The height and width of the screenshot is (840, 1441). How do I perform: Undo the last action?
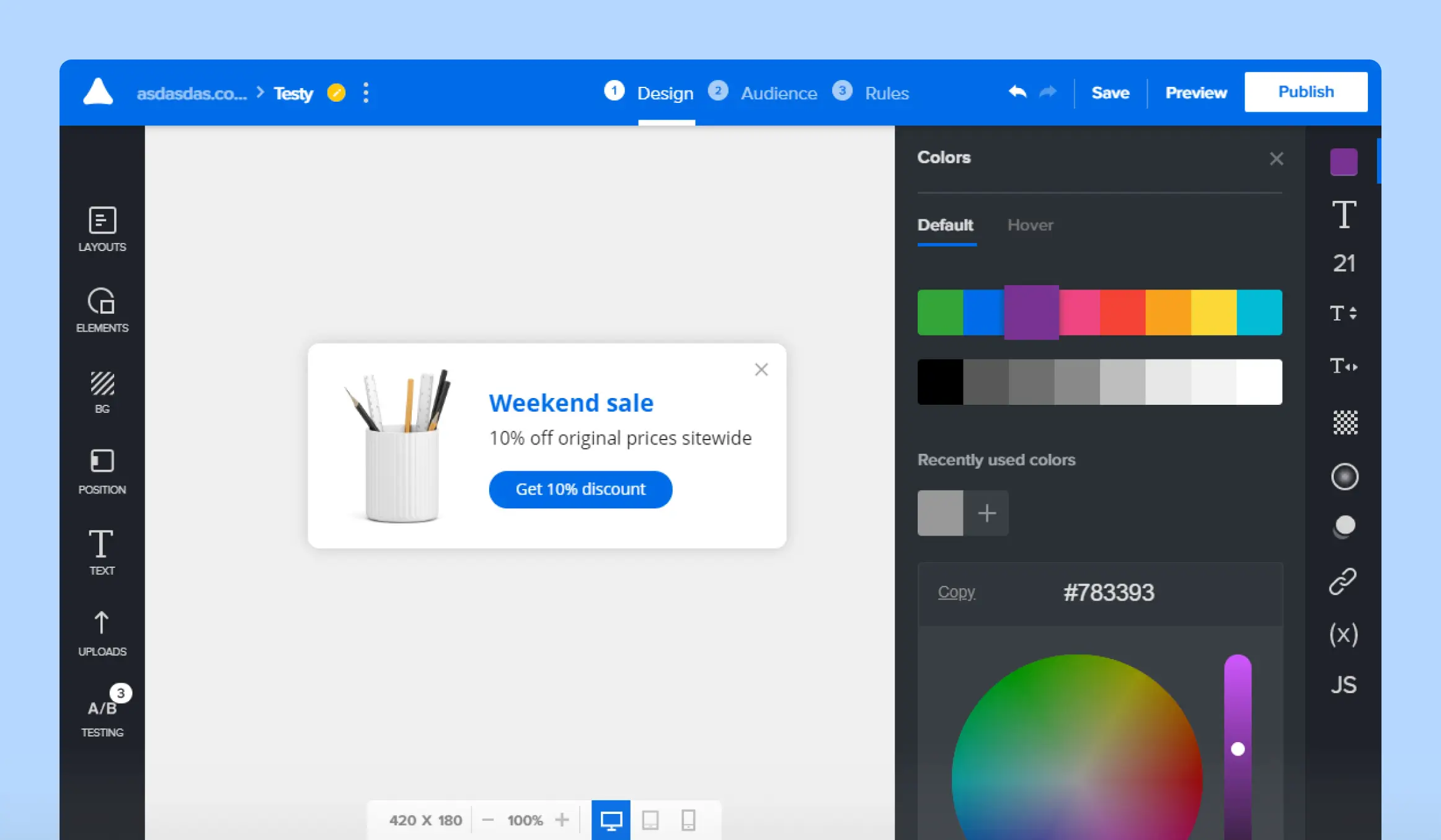(x=1017, y=92)
